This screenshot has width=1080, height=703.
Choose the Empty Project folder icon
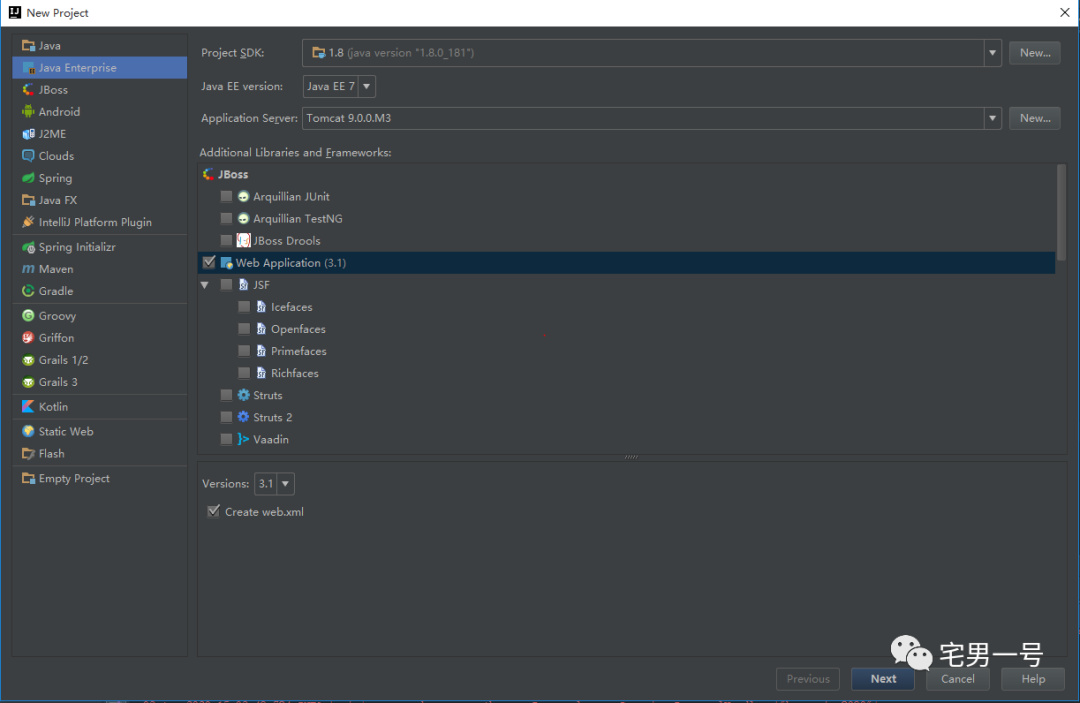click(x=28, y=478)
